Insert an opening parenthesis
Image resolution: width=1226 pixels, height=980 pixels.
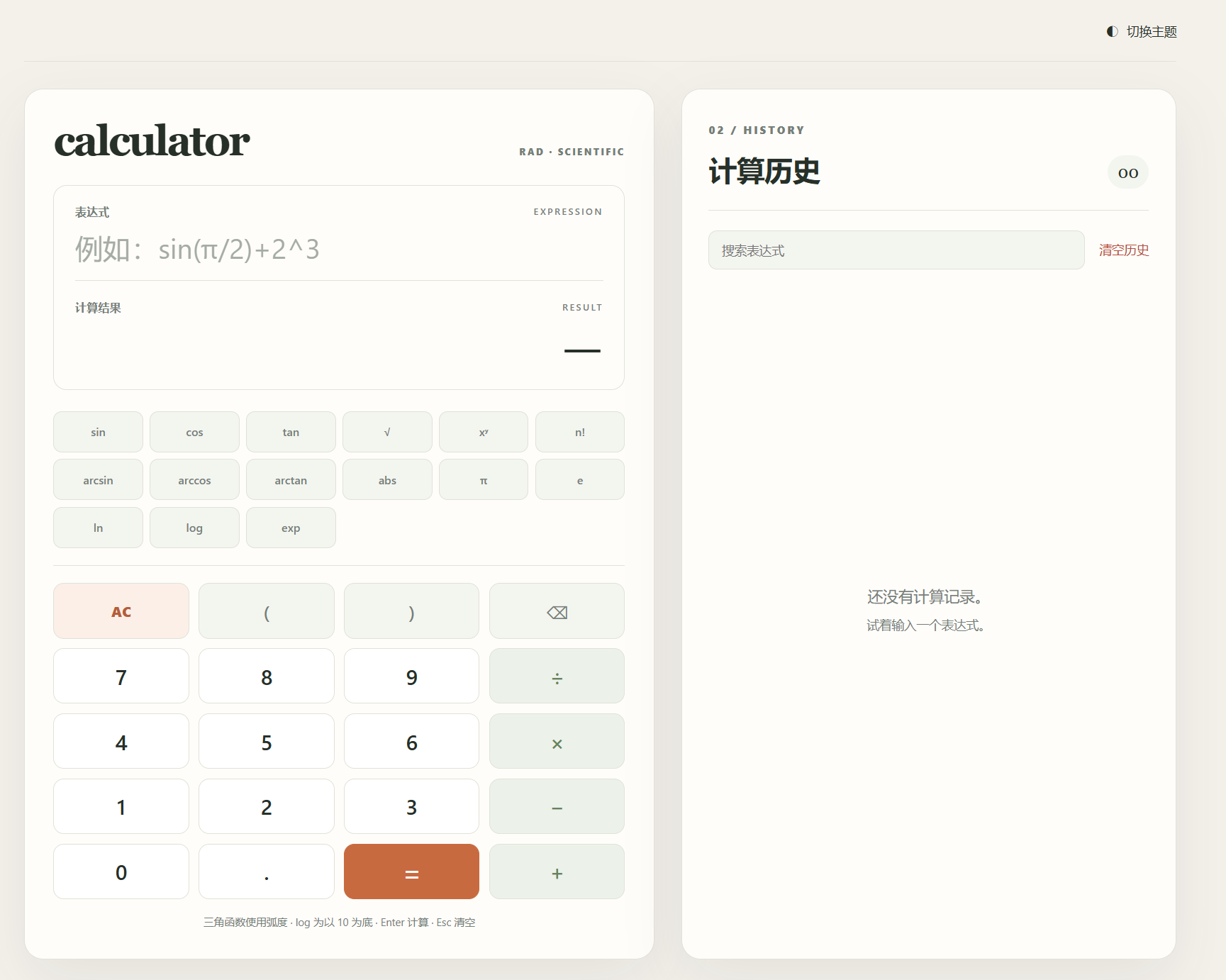pyautogui.click(x=267, y=611)
